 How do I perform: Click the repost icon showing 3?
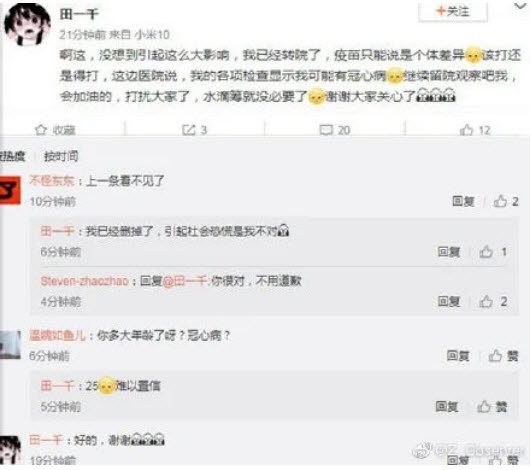tap(189, 130)
